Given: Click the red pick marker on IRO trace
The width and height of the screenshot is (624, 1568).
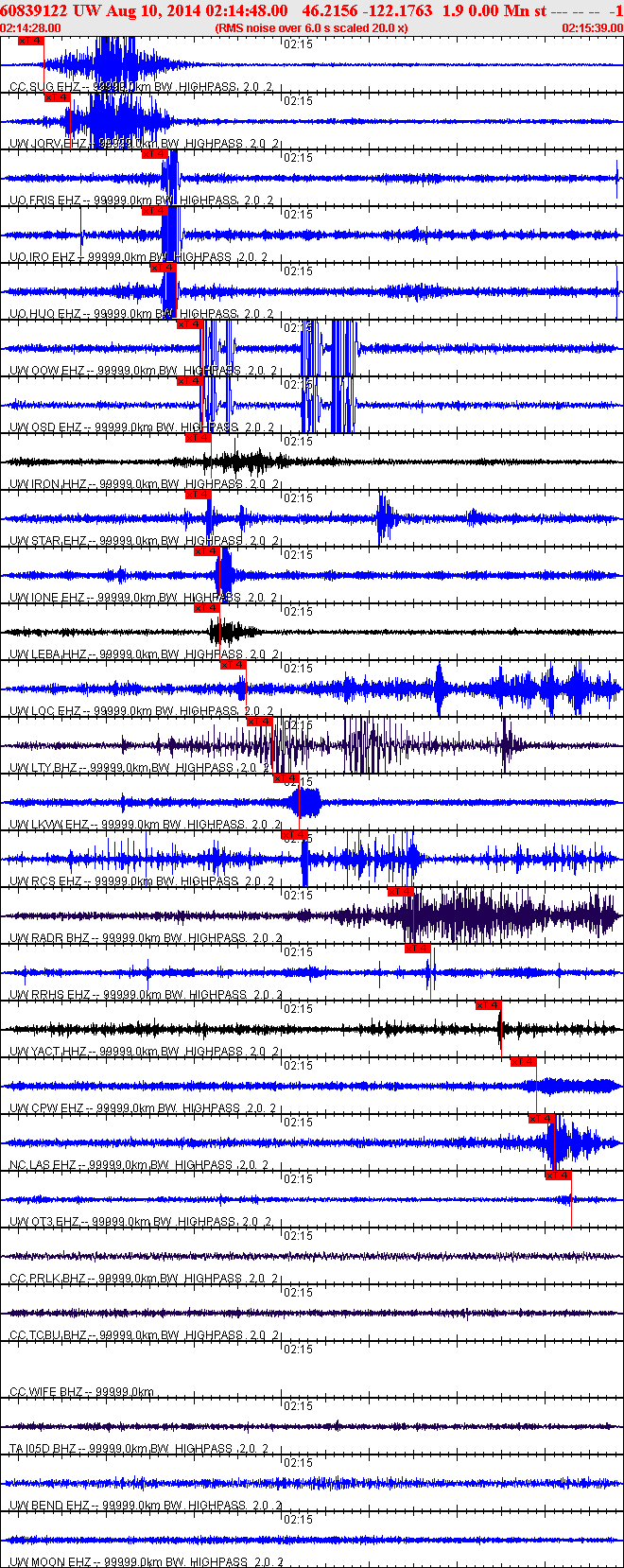Looking at the screenshot, I should click(x=155, y=211).
